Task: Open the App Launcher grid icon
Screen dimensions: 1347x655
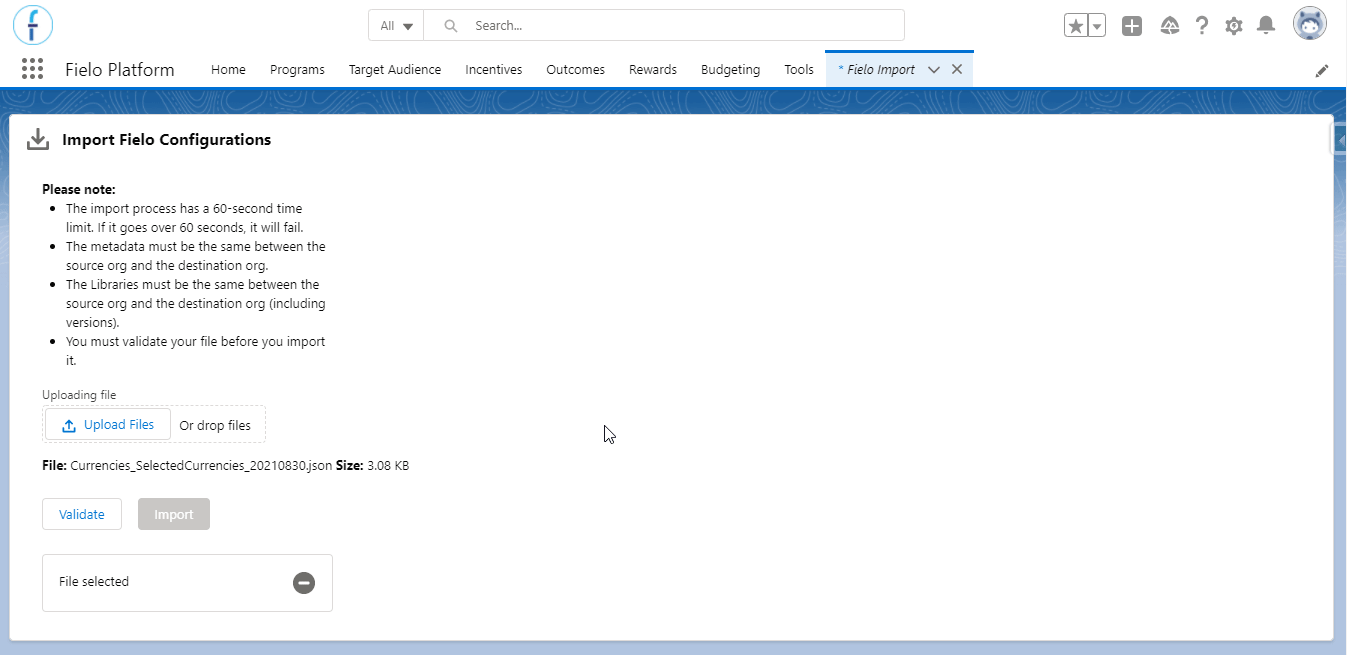Action: [32, 69]
